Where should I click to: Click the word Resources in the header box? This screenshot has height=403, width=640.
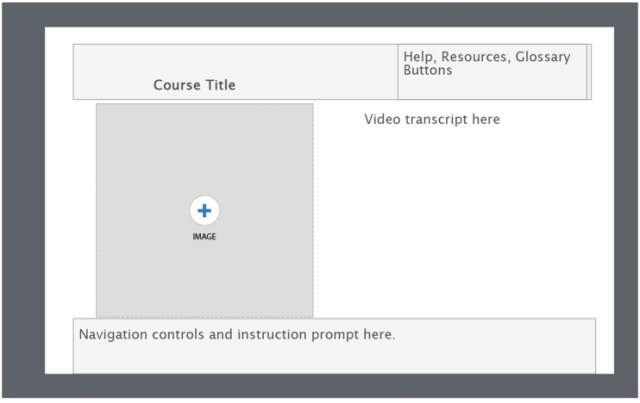[x=475, y=57]
